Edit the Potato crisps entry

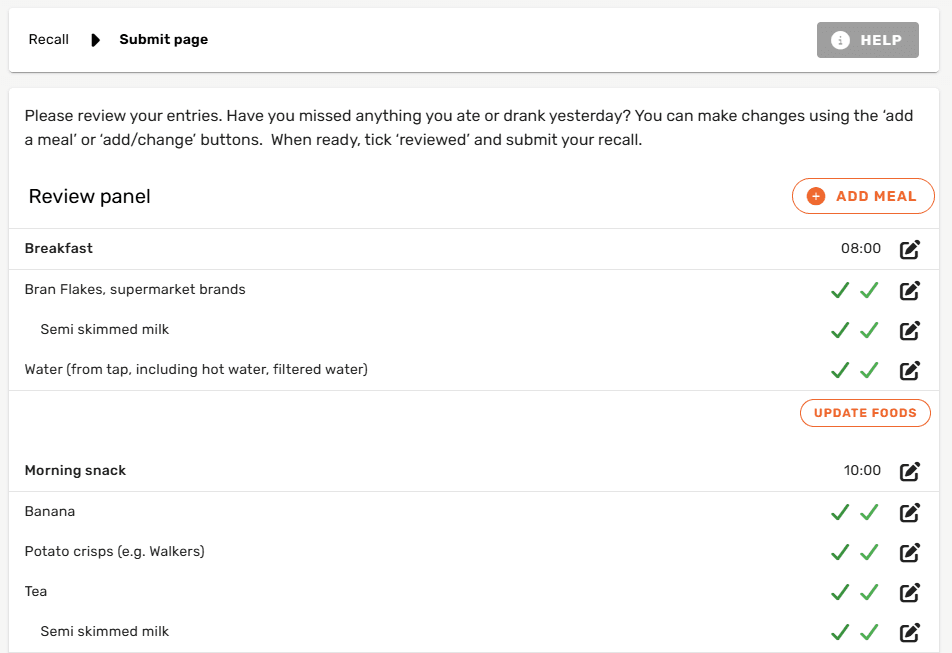pyautogui.click(x=910, y=552)
